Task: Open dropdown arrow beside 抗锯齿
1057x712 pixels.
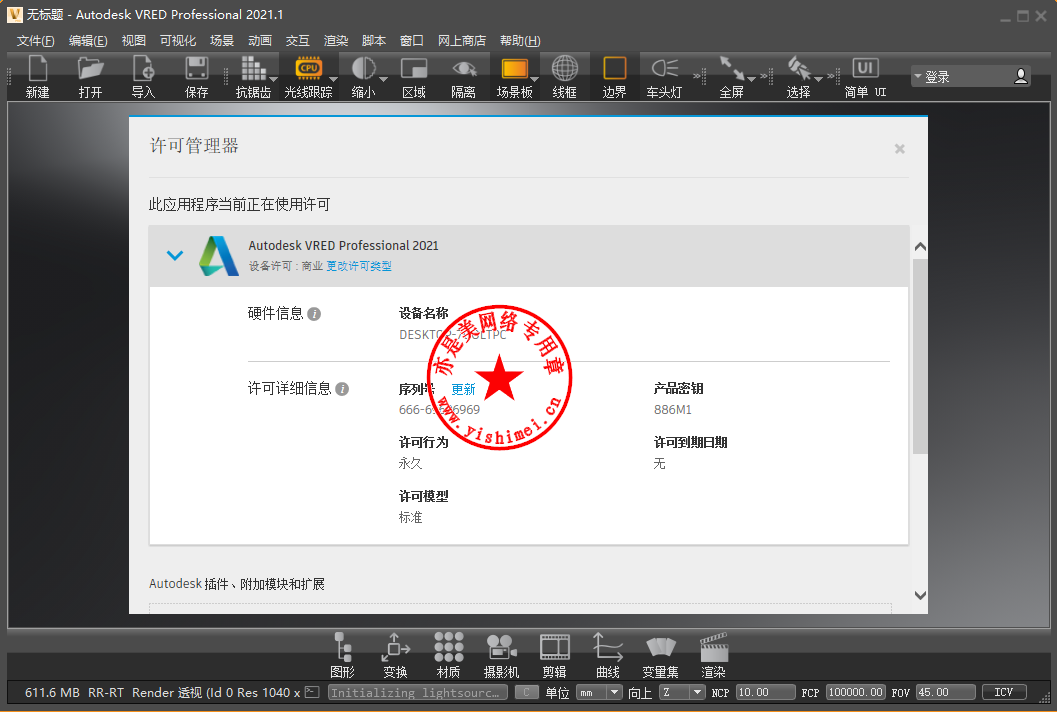Action: (273, 80)
